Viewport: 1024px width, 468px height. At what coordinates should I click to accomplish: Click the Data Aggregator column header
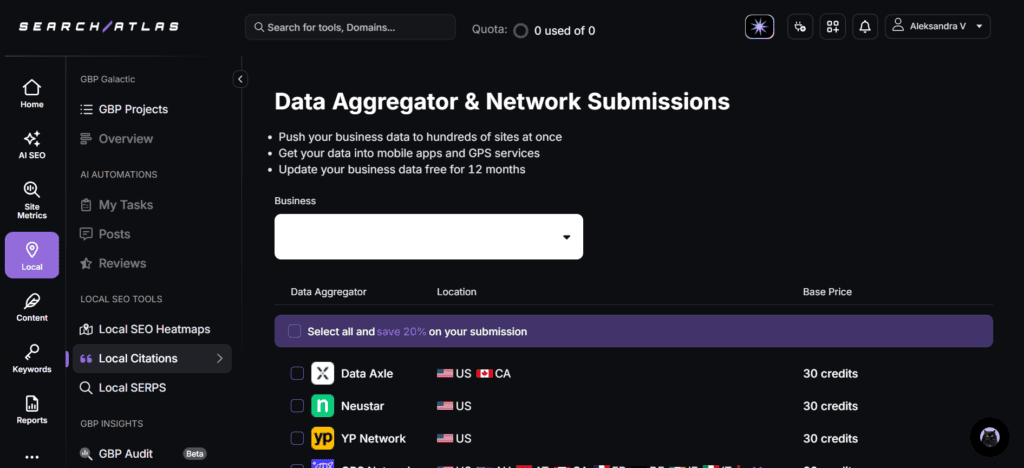pyautogui.click(x=328, y=292)
